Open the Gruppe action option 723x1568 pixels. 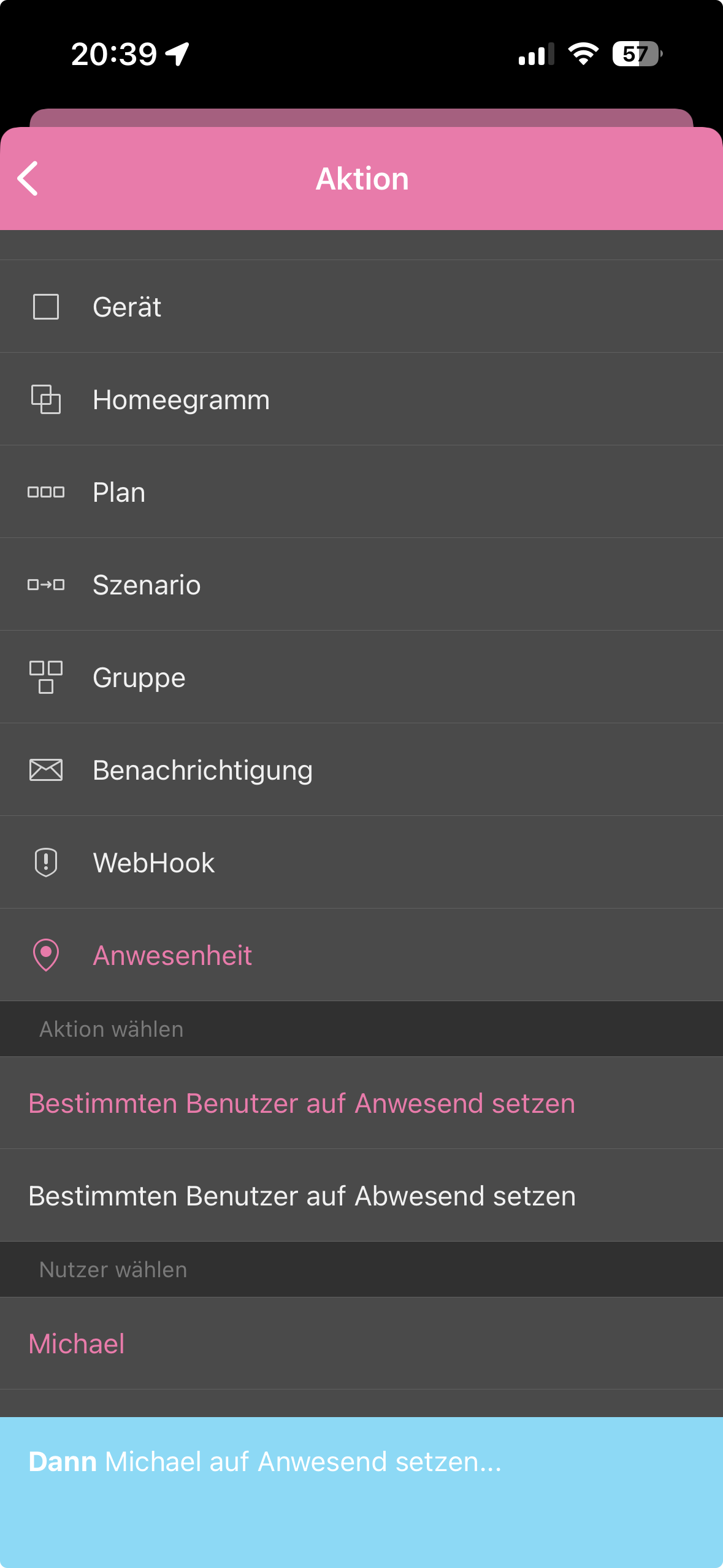(139, 678)
